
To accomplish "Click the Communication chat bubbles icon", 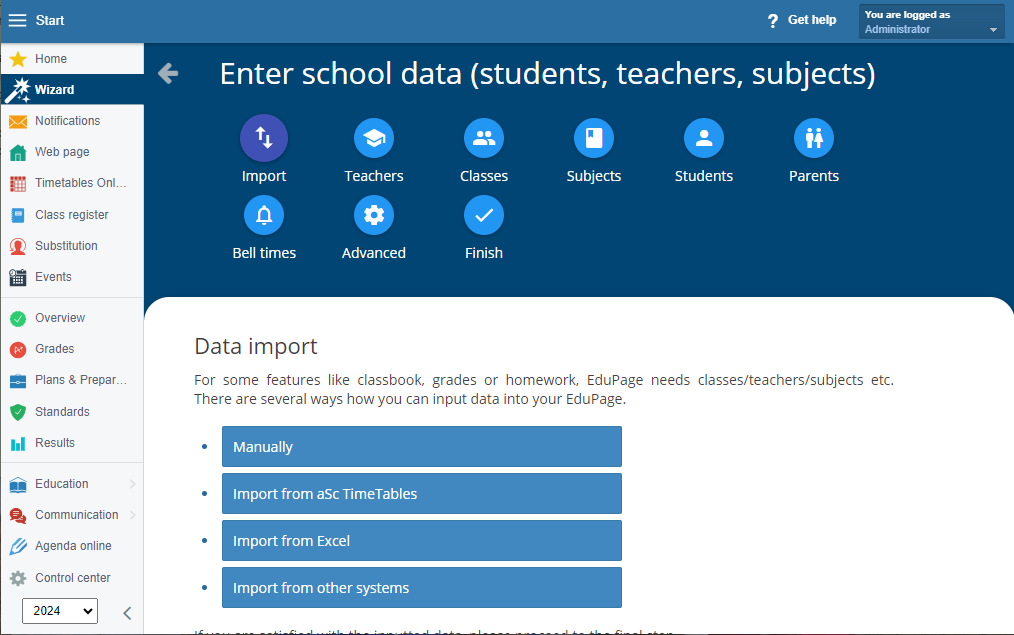I will pyautogui.click(x=18, y=515).
